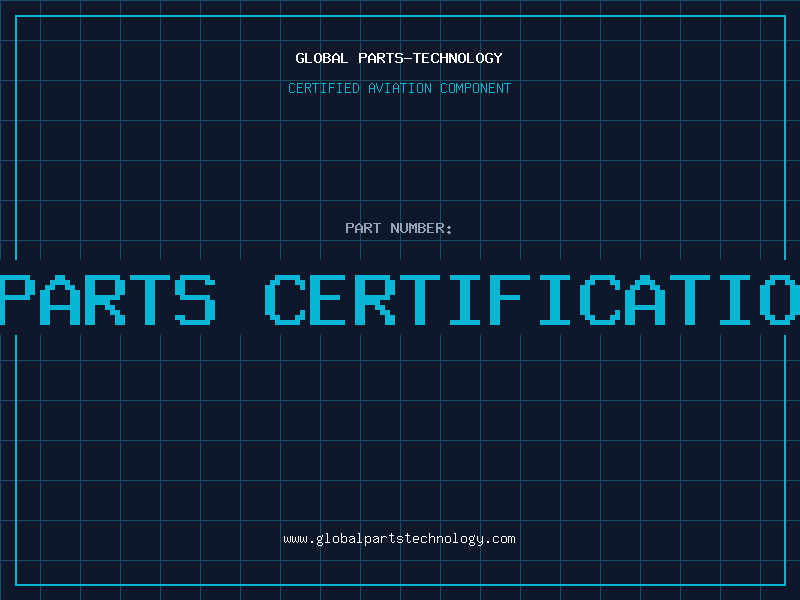The width and height of the screenshot is (800, 600).
Task: Click the first C of CERTIFICATIO
Action: pos(286,298)
